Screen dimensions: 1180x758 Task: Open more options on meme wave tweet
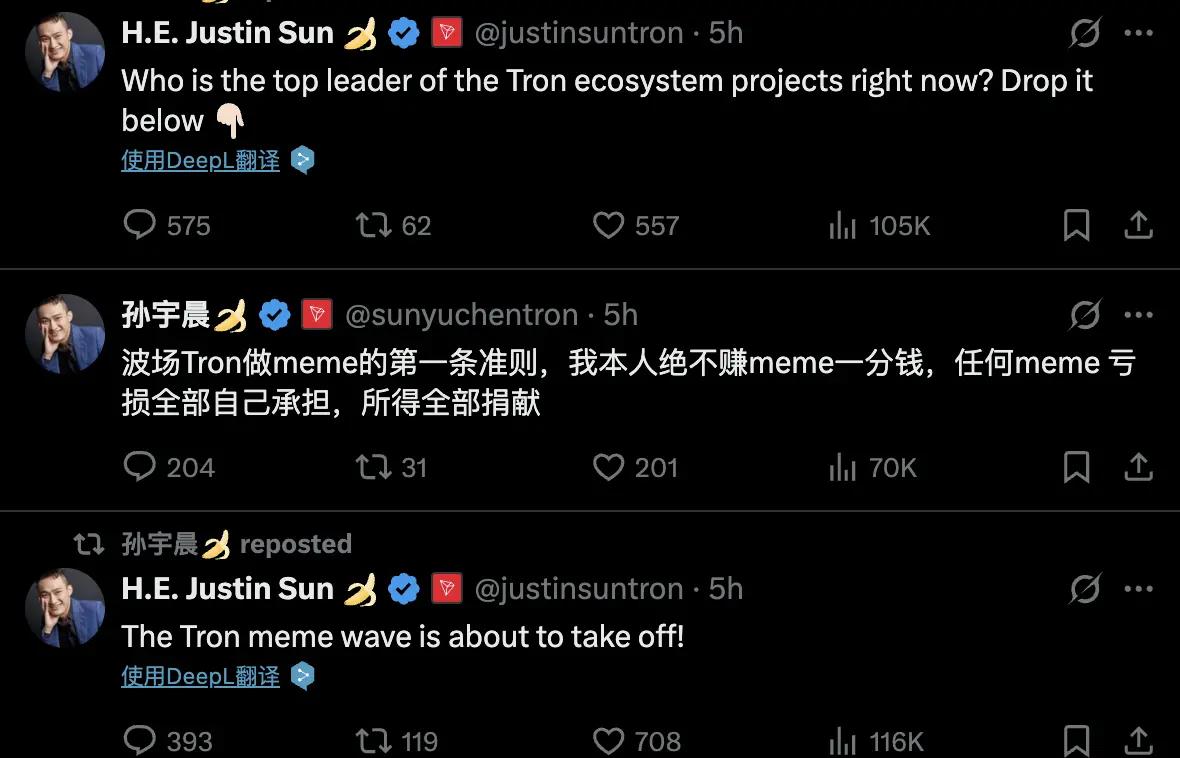pyautogui.click(x=1139, y=589)
